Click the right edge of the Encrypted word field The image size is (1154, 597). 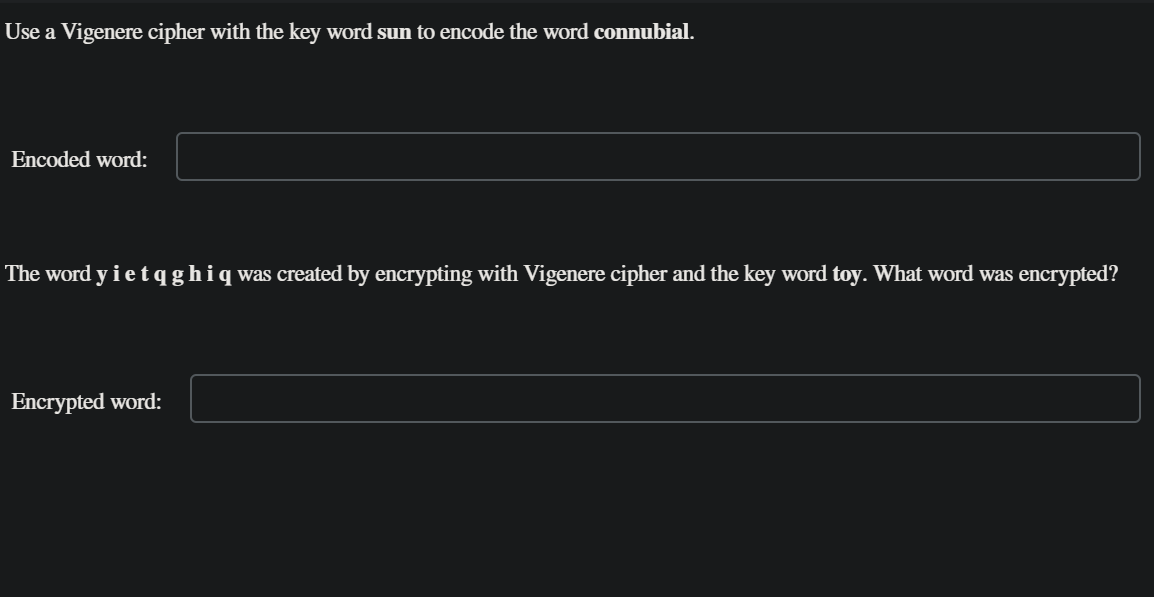(x=1138, y=398)
